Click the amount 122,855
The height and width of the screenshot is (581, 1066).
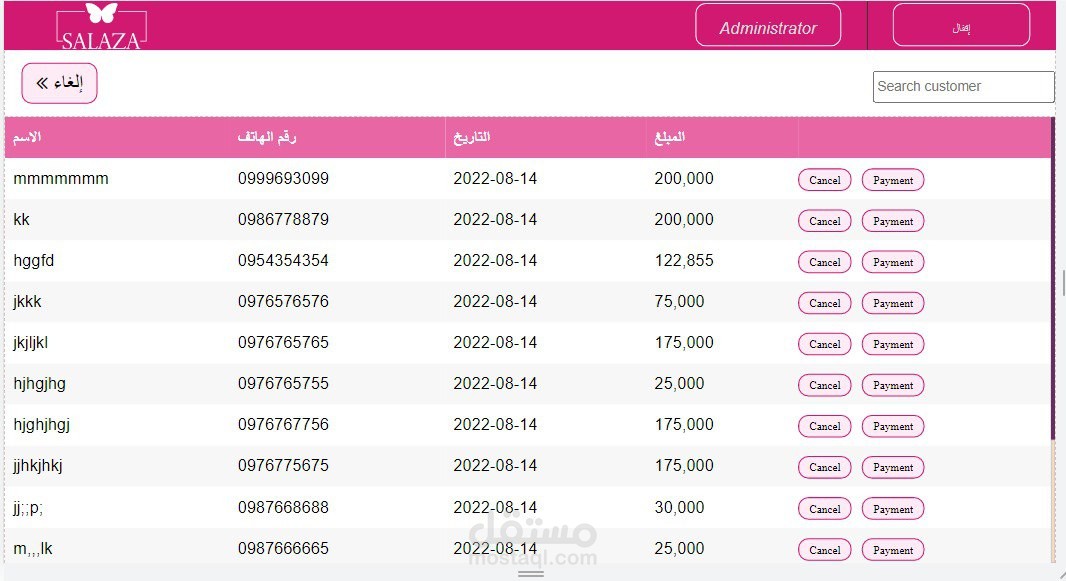coord(684,260)
